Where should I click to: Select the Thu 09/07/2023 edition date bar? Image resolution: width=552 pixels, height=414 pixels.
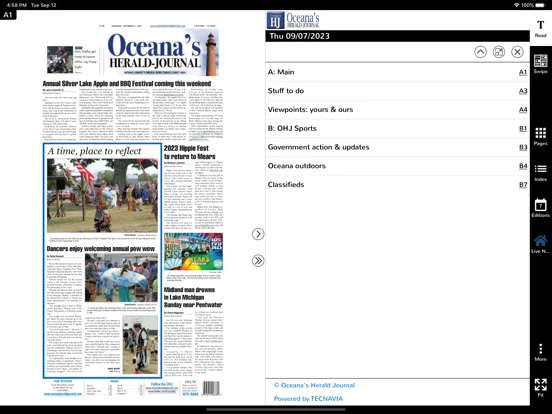click(x=397, y=36)
